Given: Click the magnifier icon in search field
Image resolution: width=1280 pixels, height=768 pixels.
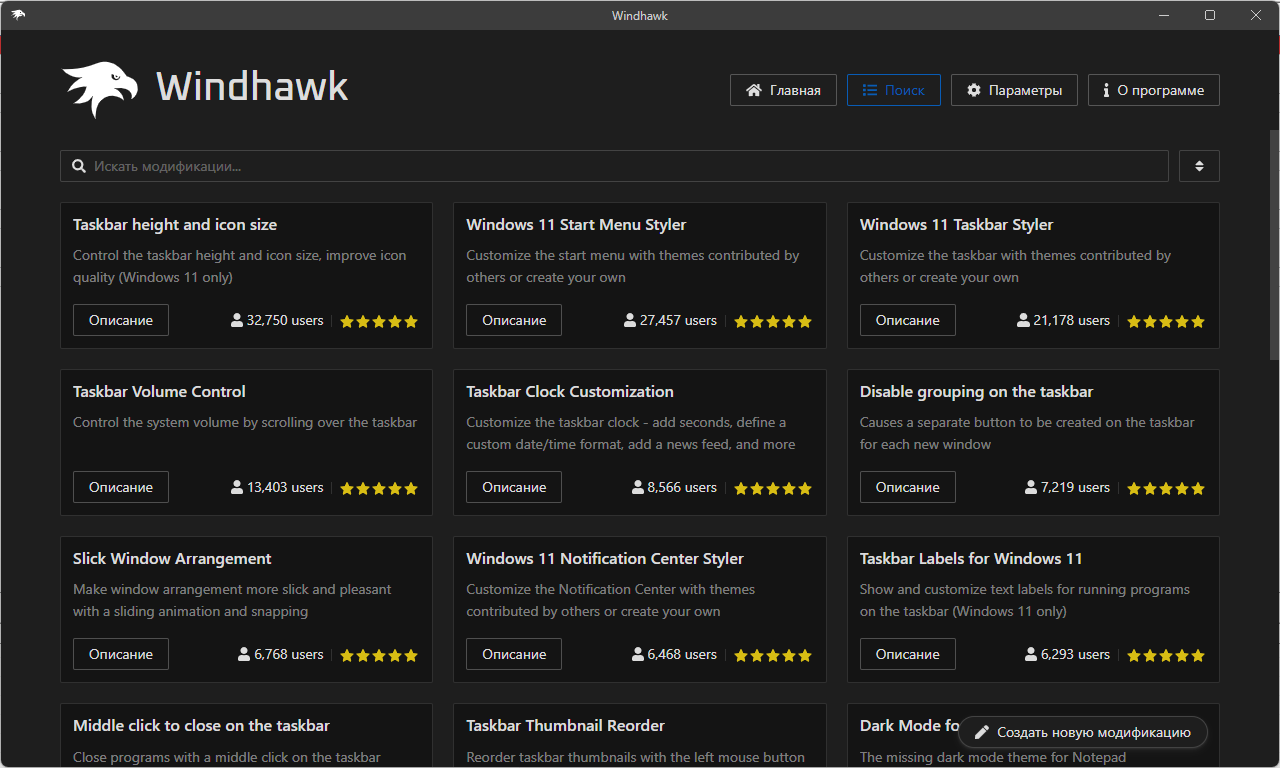Looking at the screenshot, I should 79,166.
